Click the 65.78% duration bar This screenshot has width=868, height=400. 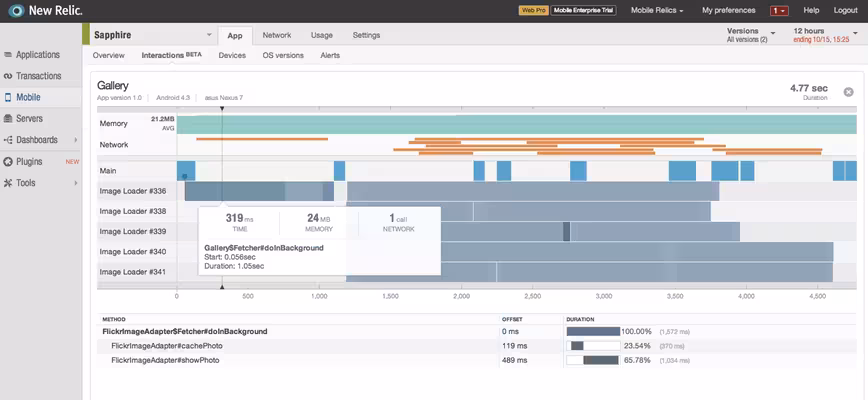593,360
